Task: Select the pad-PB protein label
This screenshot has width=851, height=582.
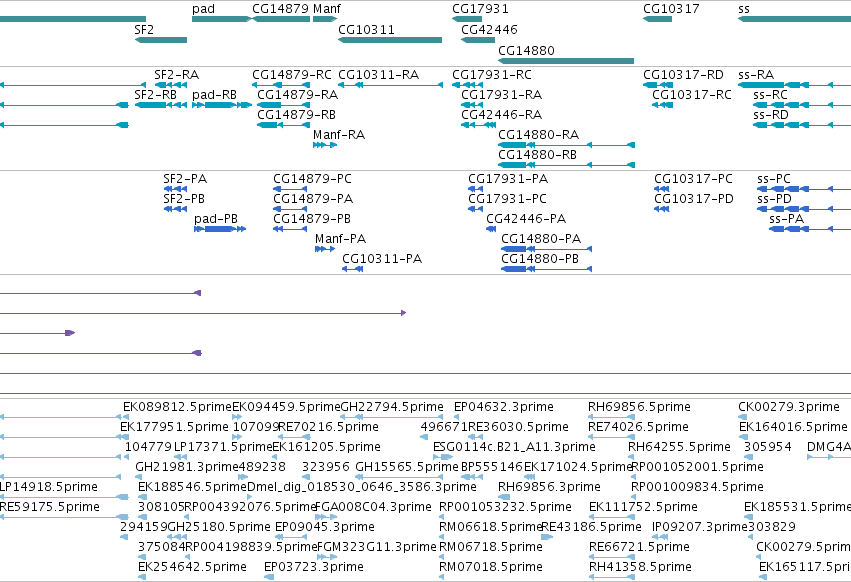Action: point(216,219)
